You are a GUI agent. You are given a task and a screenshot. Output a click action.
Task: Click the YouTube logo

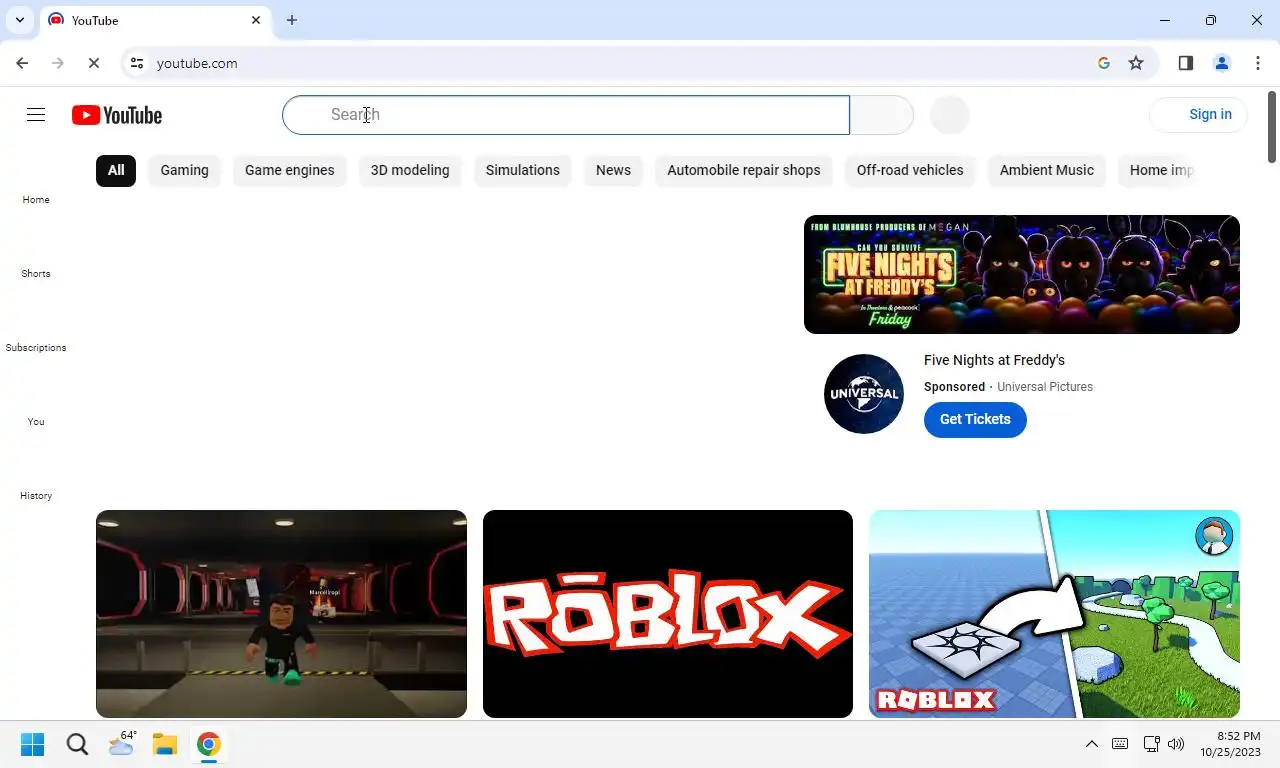pyautogui.click(x=117, y=115)
